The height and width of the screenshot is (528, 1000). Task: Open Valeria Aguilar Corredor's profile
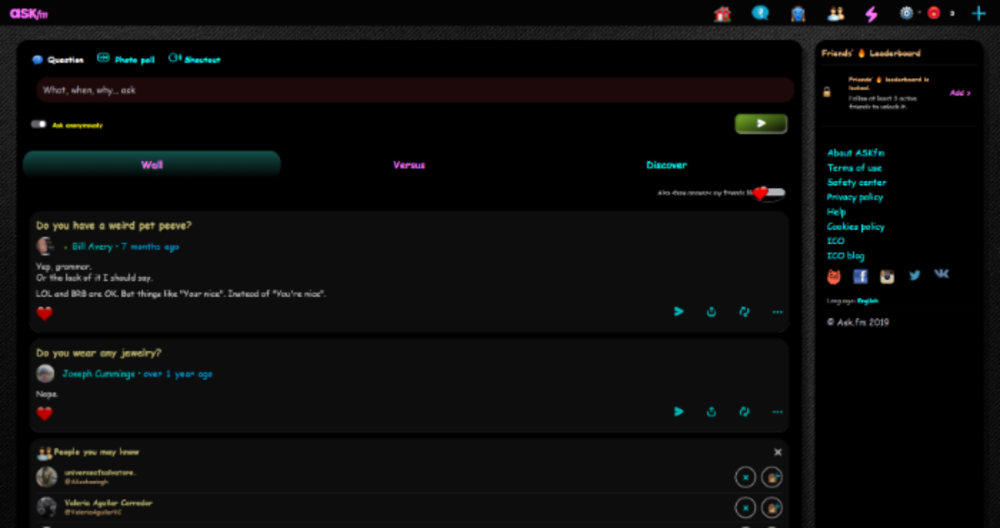pyautogui.click(x=108, y=503)
